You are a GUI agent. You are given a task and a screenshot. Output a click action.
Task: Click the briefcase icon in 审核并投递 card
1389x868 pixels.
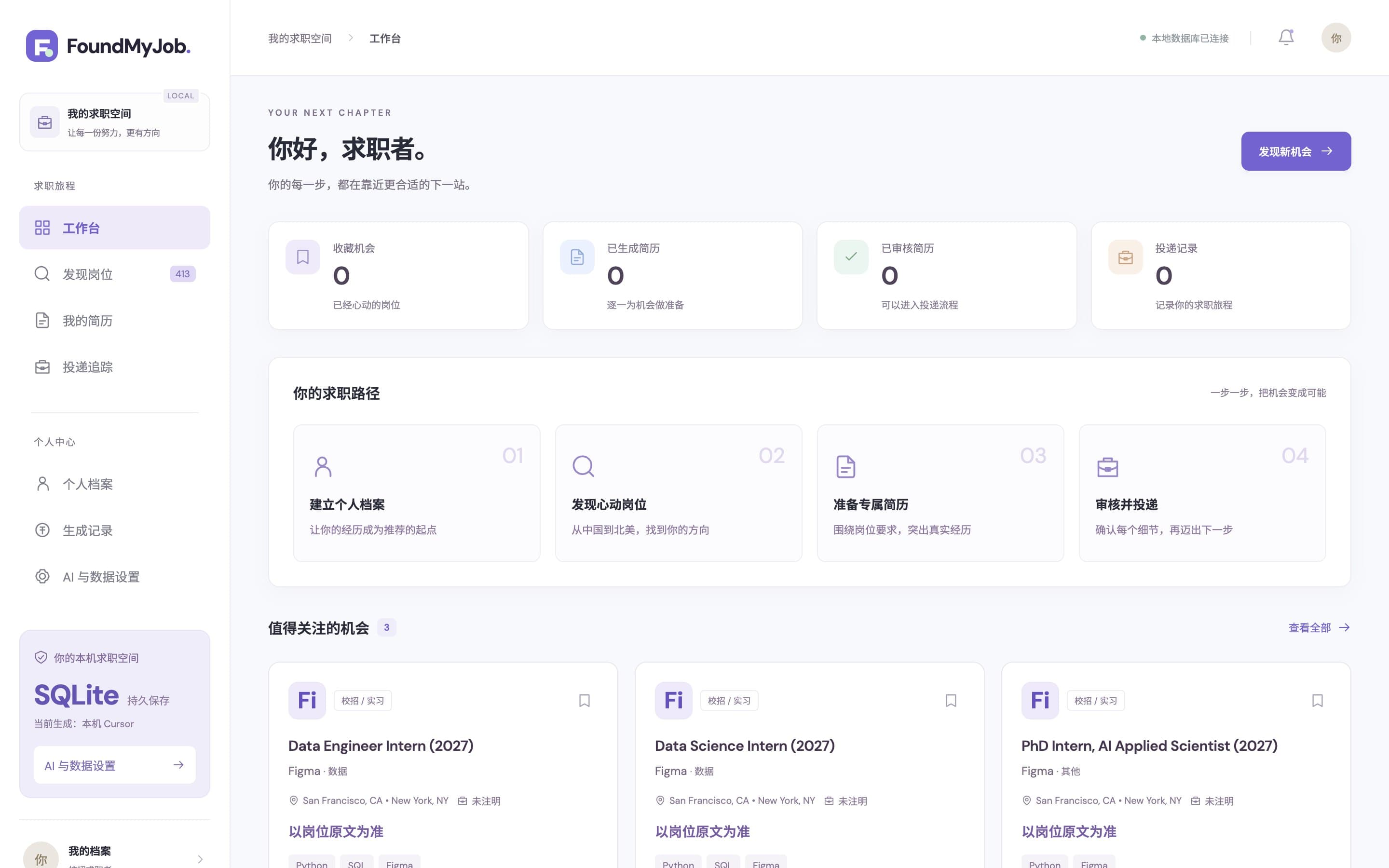coord(1107,467)
